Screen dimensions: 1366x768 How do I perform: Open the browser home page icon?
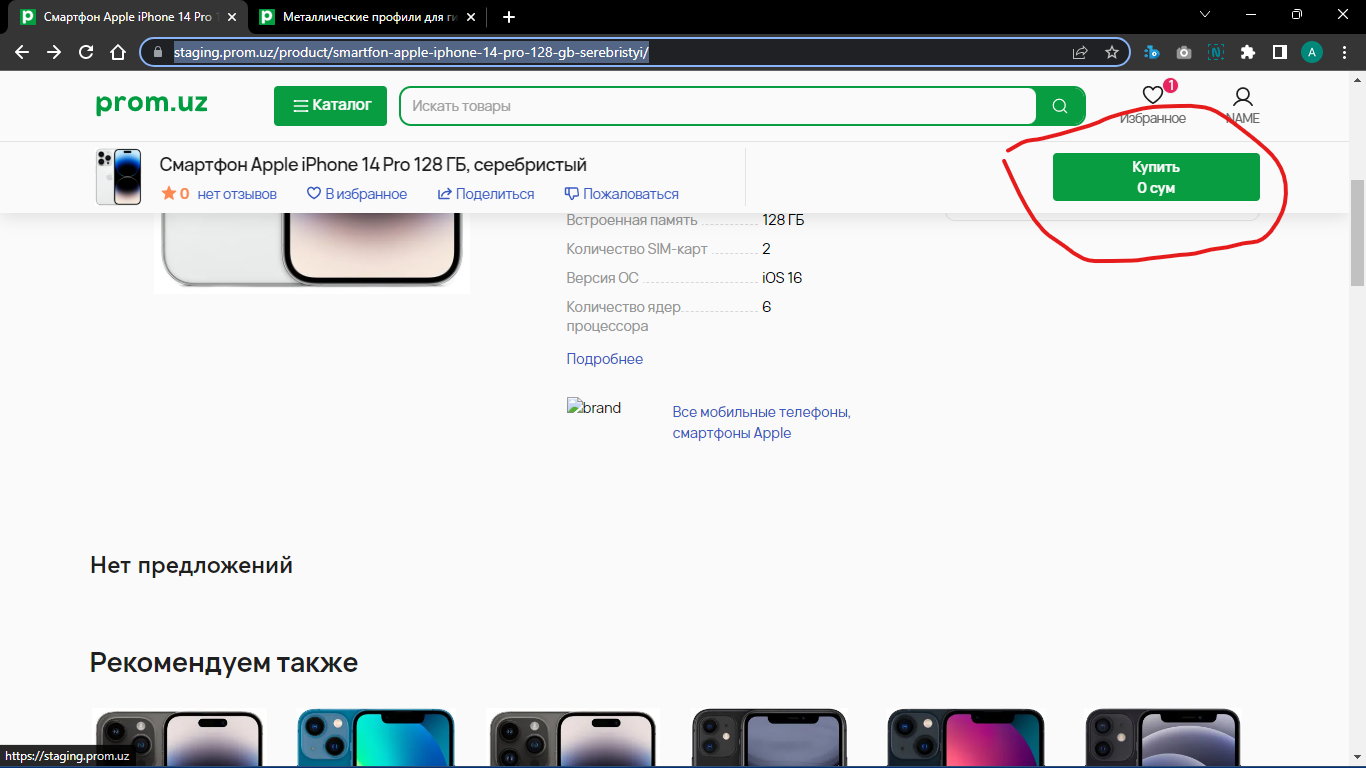click(x=118, y=52)
